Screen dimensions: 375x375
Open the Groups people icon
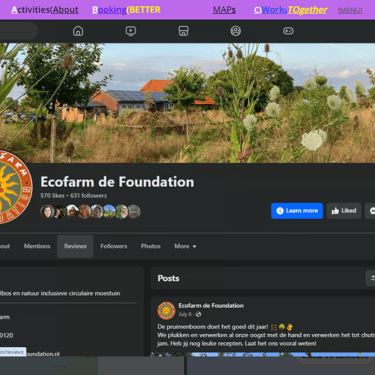(x=236, y=31)
